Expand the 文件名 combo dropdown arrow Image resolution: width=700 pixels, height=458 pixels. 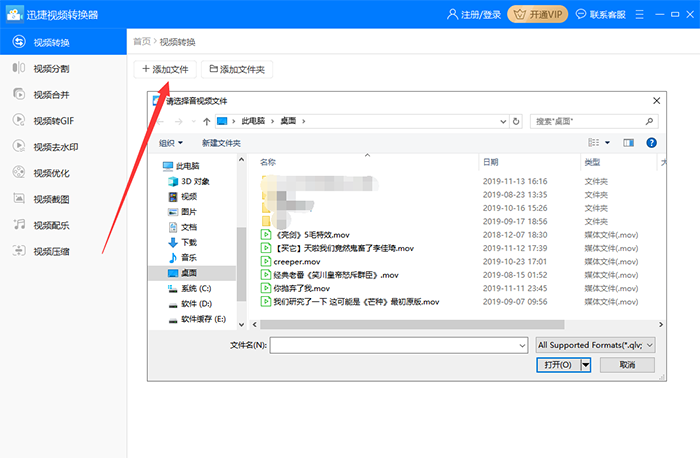coord(523,345)
